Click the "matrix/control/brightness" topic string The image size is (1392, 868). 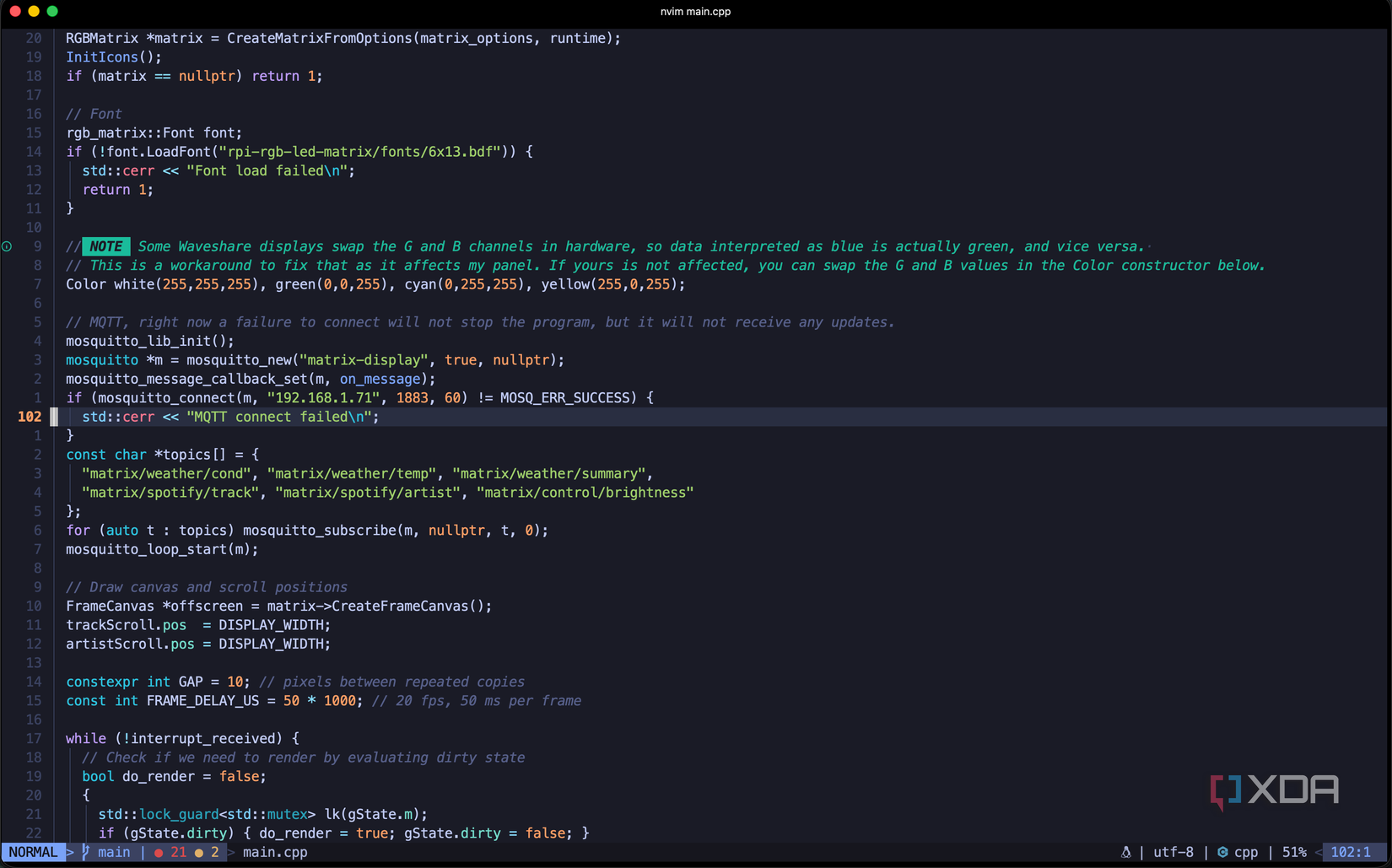point(585,493)
